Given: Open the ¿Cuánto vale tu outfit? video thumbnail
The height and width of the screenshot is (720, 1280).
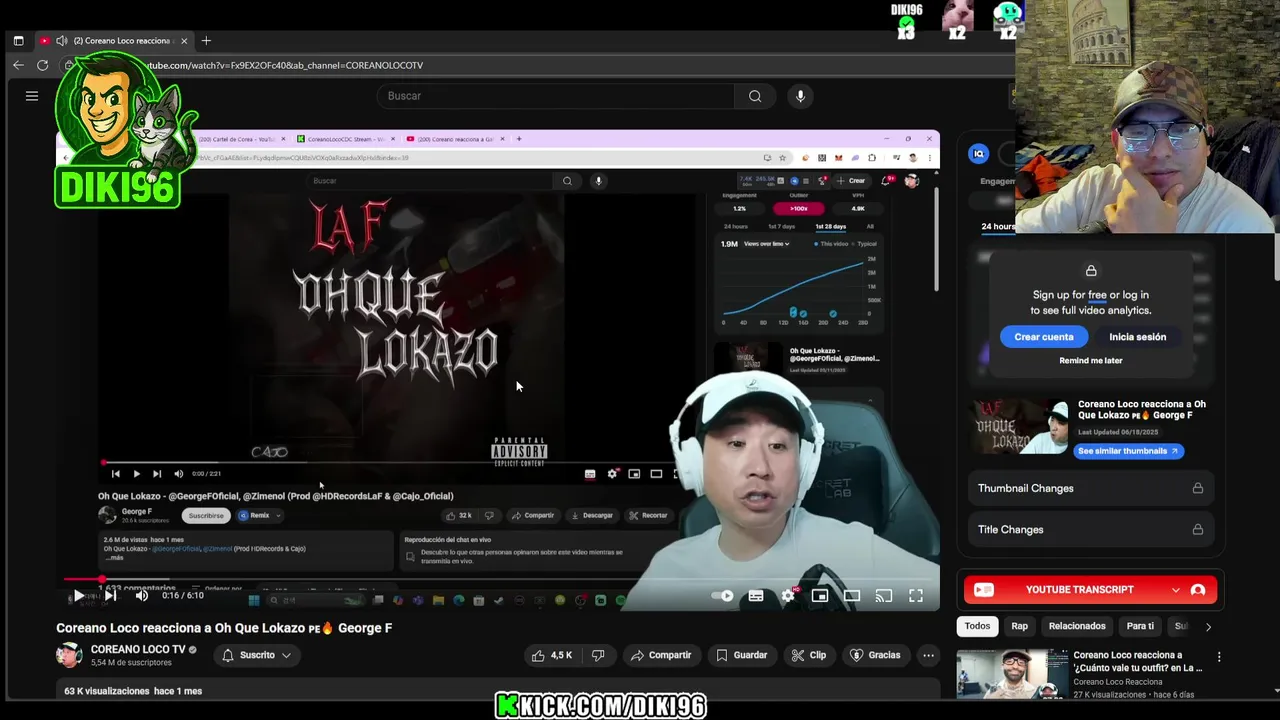Looking at the screenshot, I should click(x=1012, y=674).
